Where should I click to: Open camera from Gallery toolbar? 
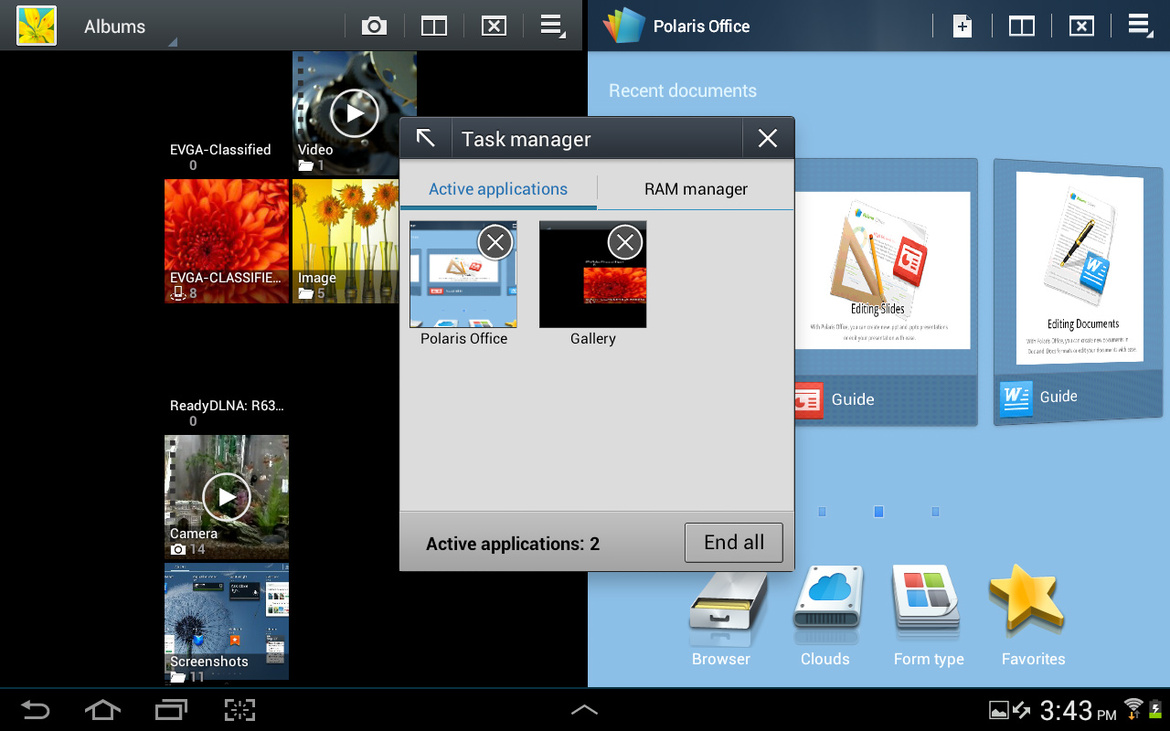coord(374,26)
